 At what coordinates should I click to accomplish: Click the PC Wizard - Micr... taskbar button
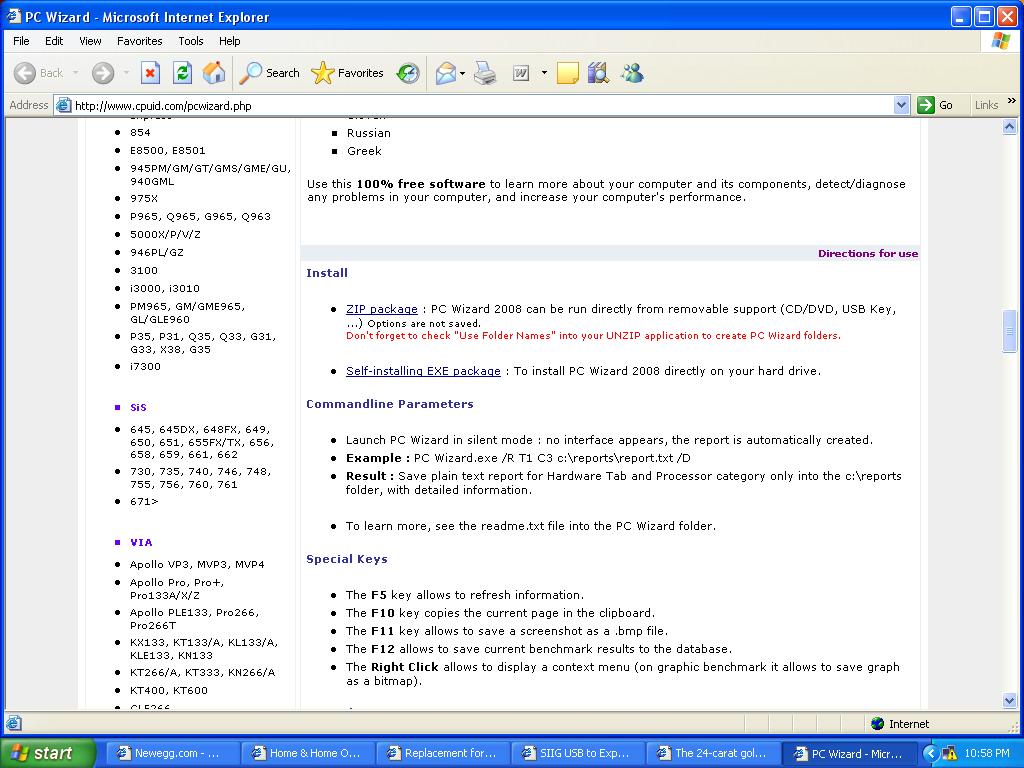[x=849, y=753]
